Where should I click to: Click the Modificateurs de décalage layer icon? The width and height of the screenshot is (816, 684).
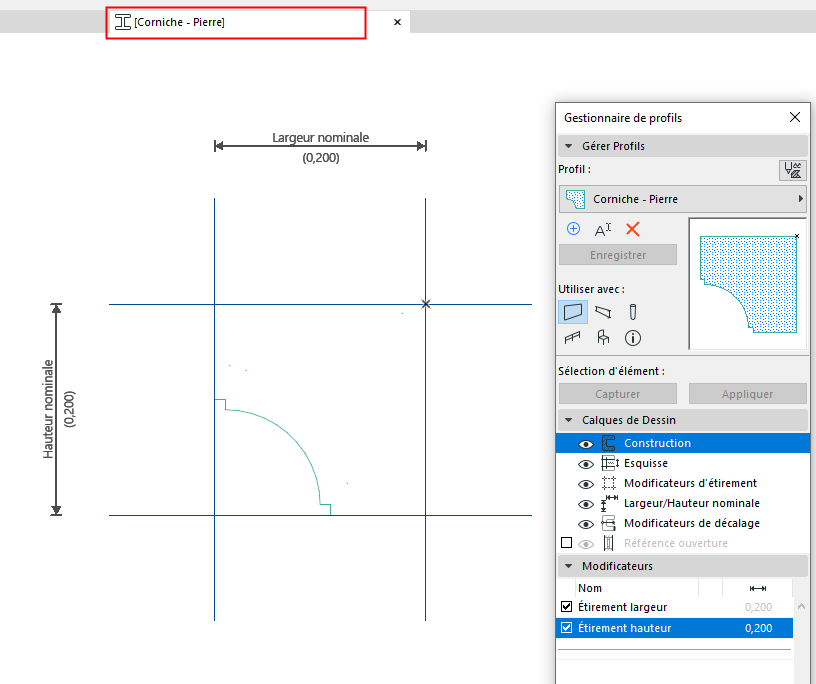608,523
